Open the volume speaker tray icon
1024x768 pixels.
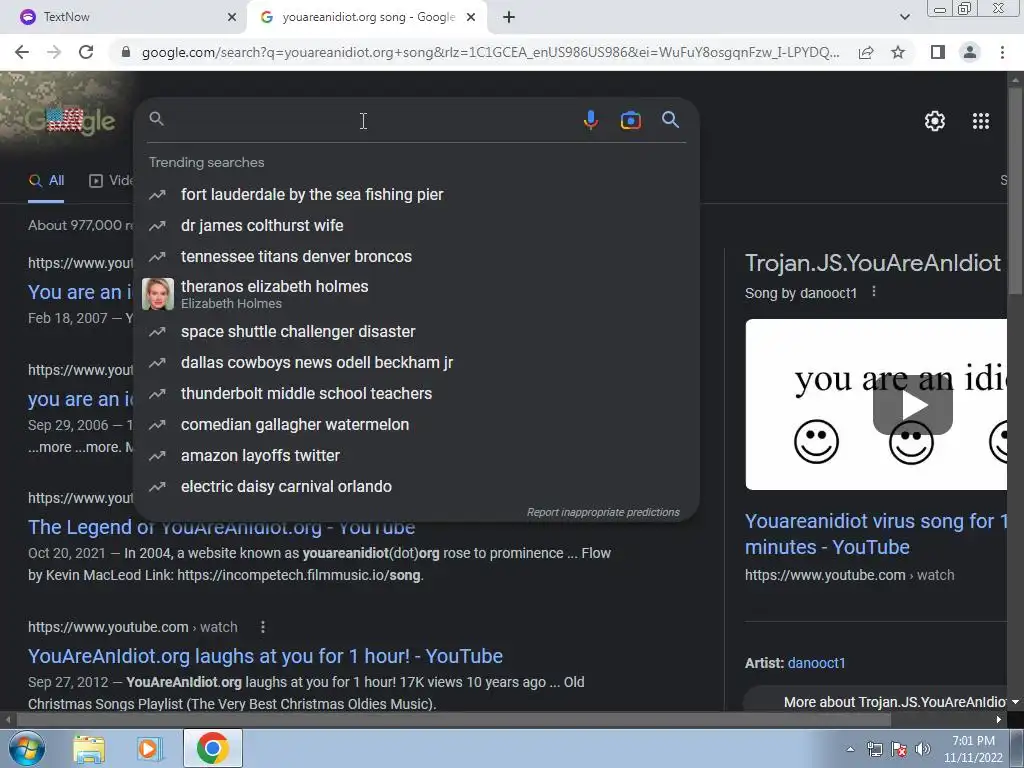point(923,750)
